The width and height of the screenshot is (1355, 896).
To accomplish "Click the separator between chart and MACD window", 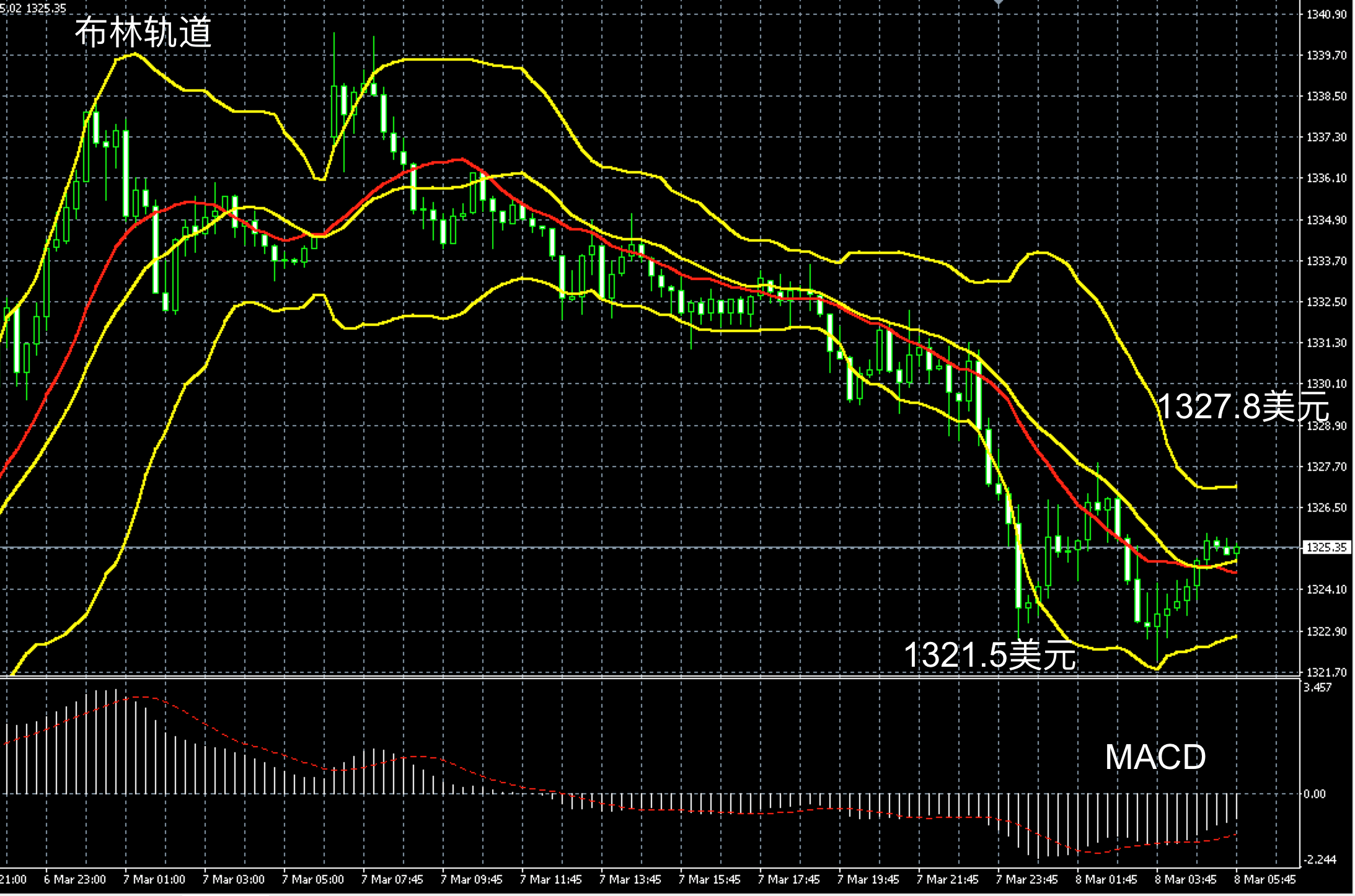I will (x=620, y=679).
